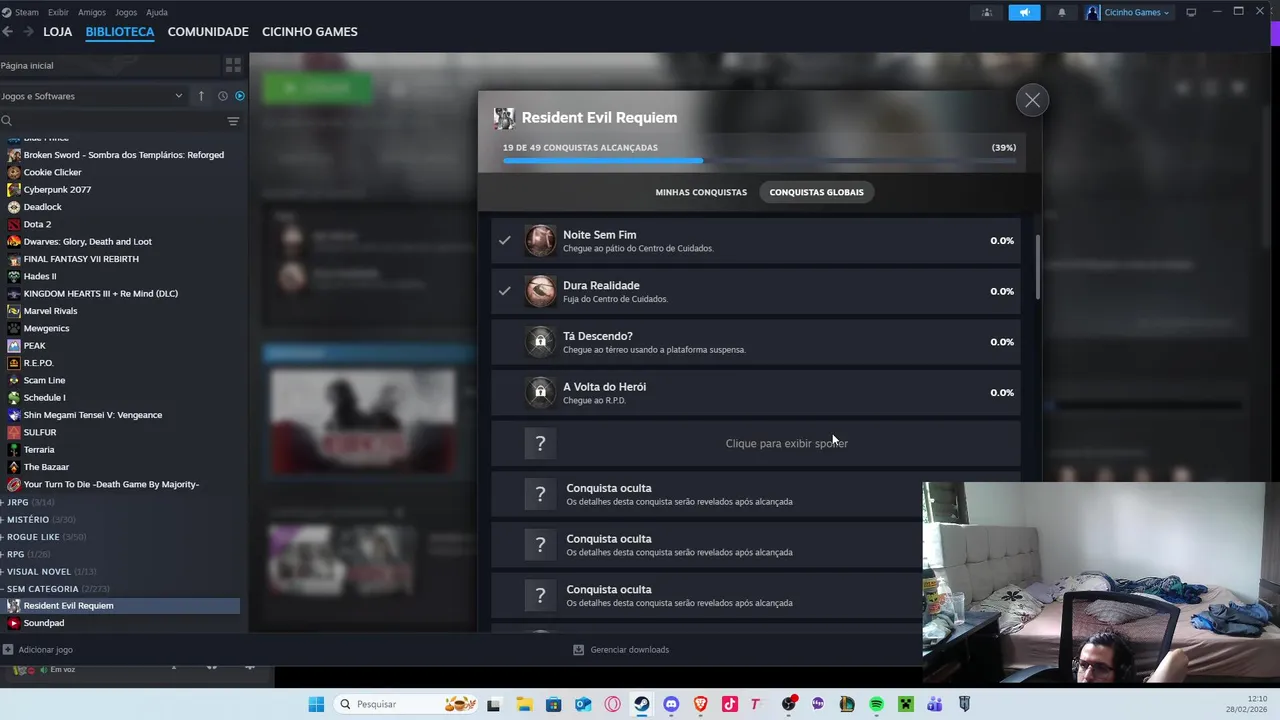Open the Ajuda menu
Image resolution: width=1280 pixels, height=720 pixels.
point(157,12)
